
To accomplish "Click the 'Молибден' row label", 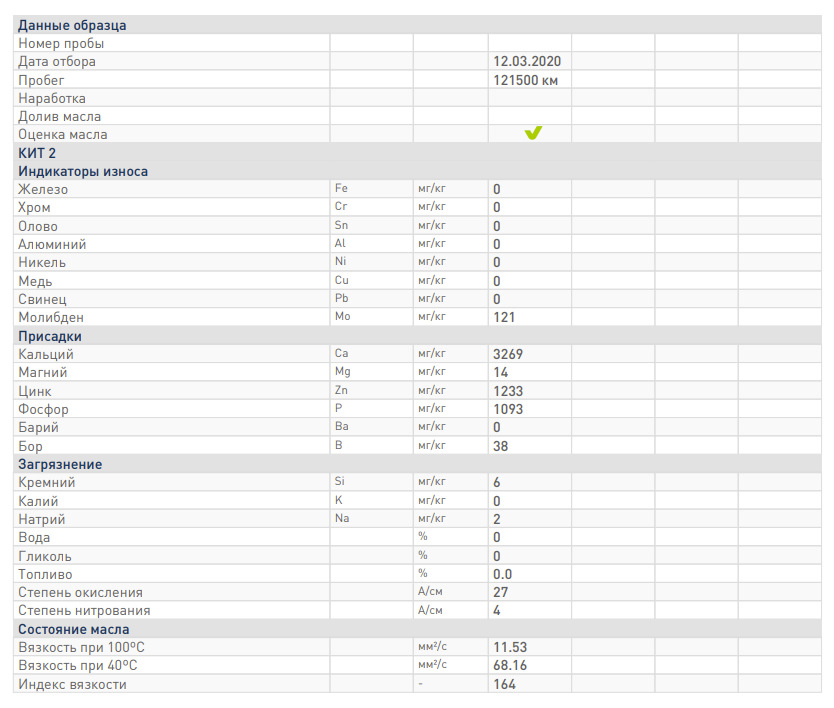I will (x=51, y=318).
